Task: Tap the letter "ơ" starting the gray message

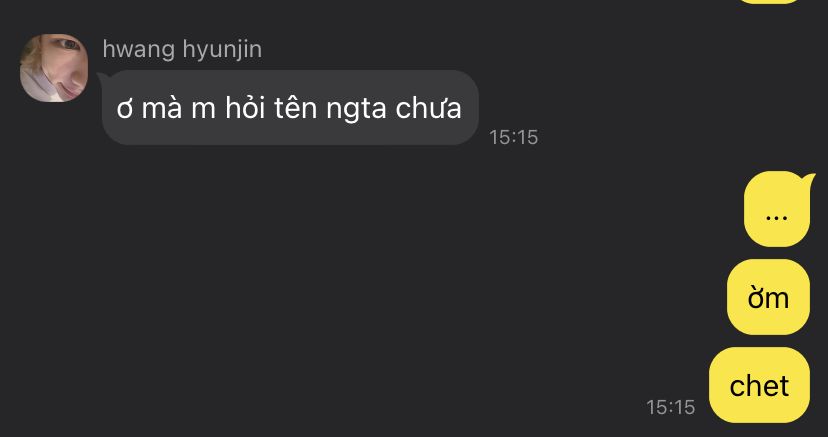Action: [124, 110]
